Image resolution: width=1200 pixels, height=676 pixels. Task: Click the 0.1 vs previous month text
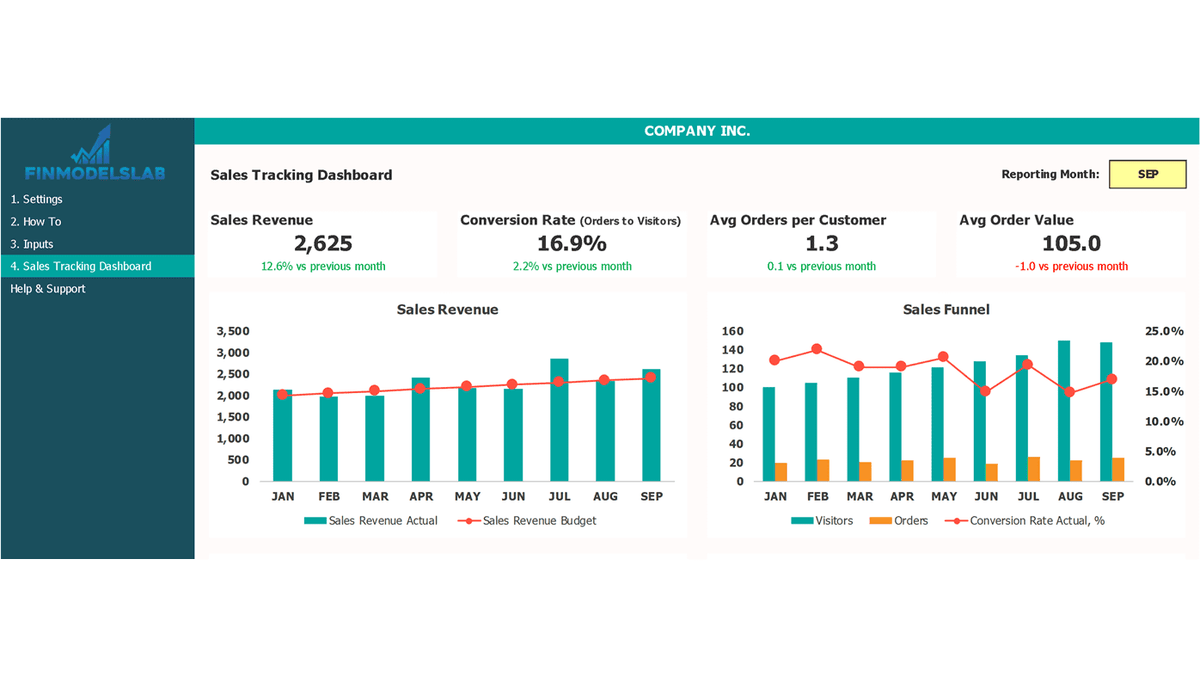[x=822, y=266]
